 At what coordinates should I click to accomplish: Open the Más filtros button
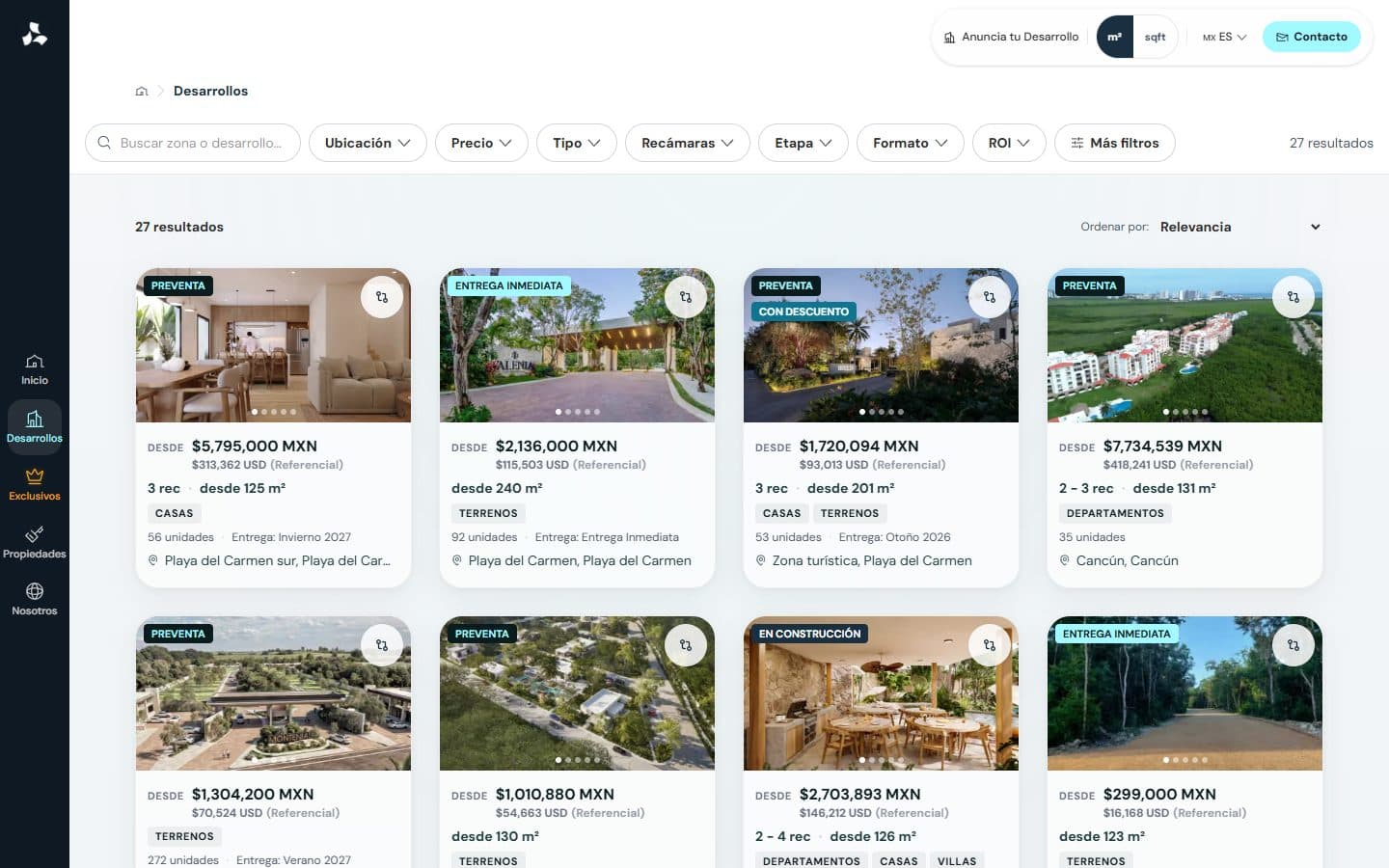pos(1114,143)
